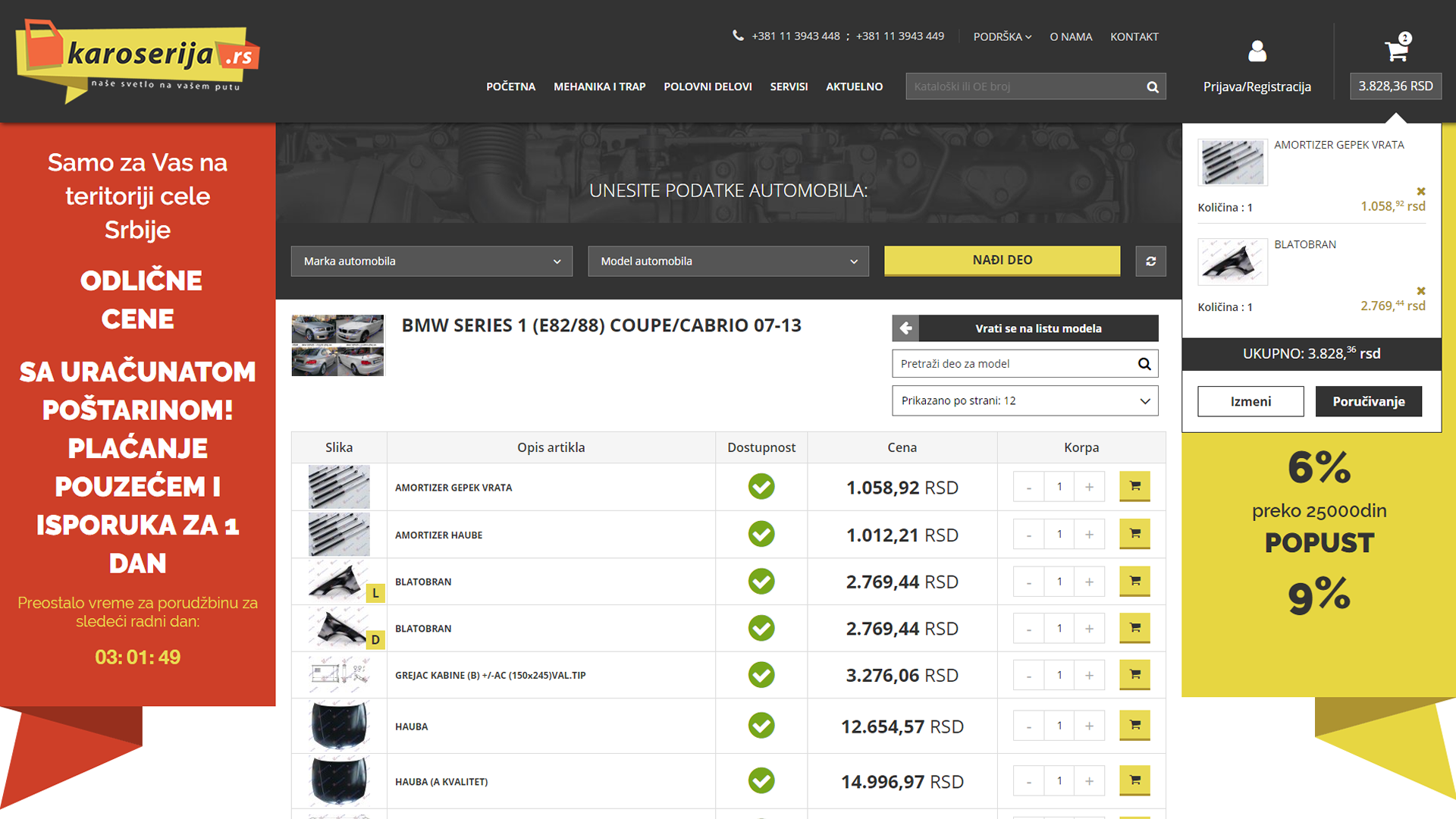
Task: Click Izmeni button in cart popup
Action: pyautogui.click(x=1250, y=401)
